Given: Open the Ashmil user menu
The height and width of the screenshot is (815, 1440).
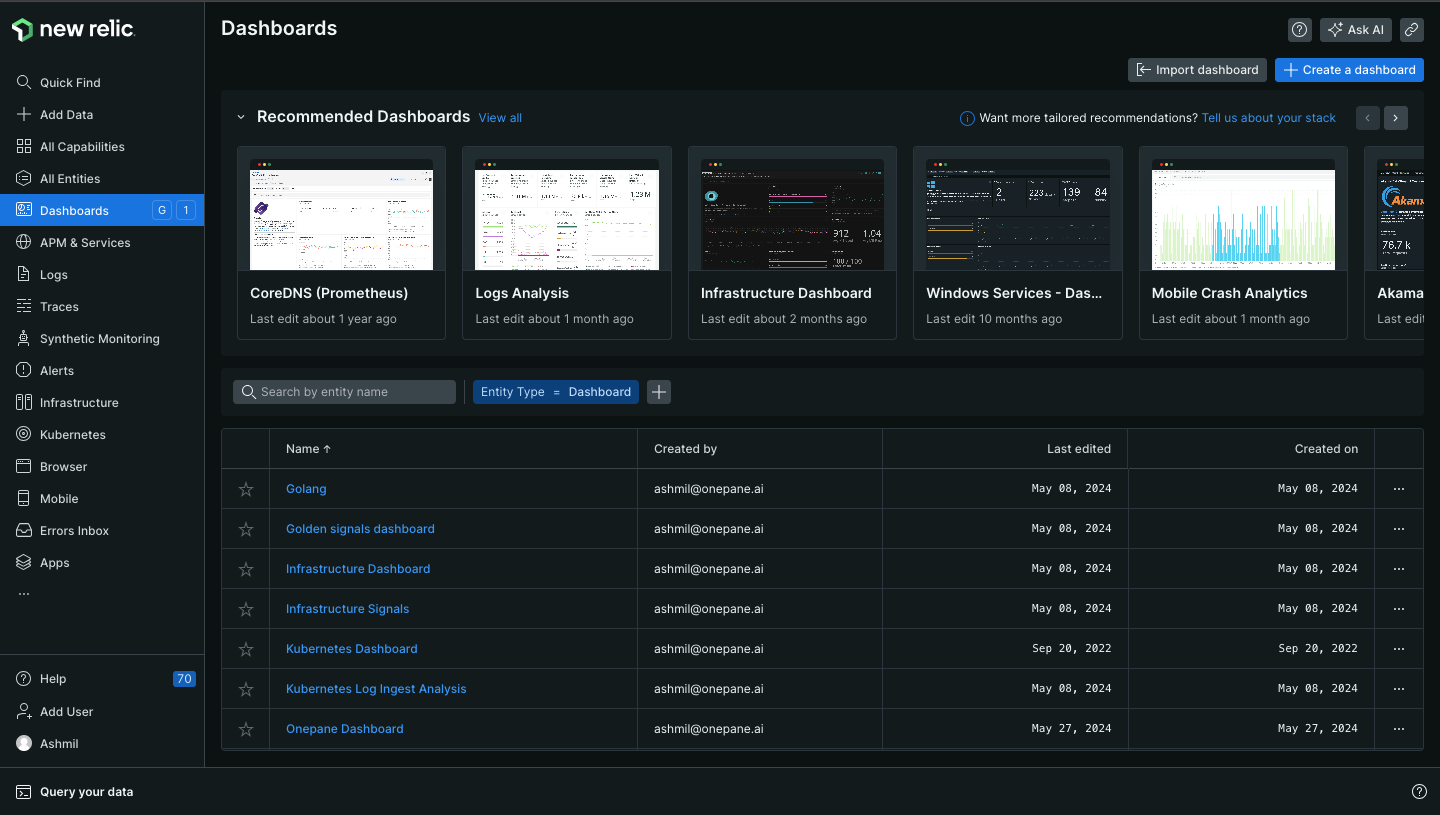Looking at the screenshot, I should (x=102, y=744).
